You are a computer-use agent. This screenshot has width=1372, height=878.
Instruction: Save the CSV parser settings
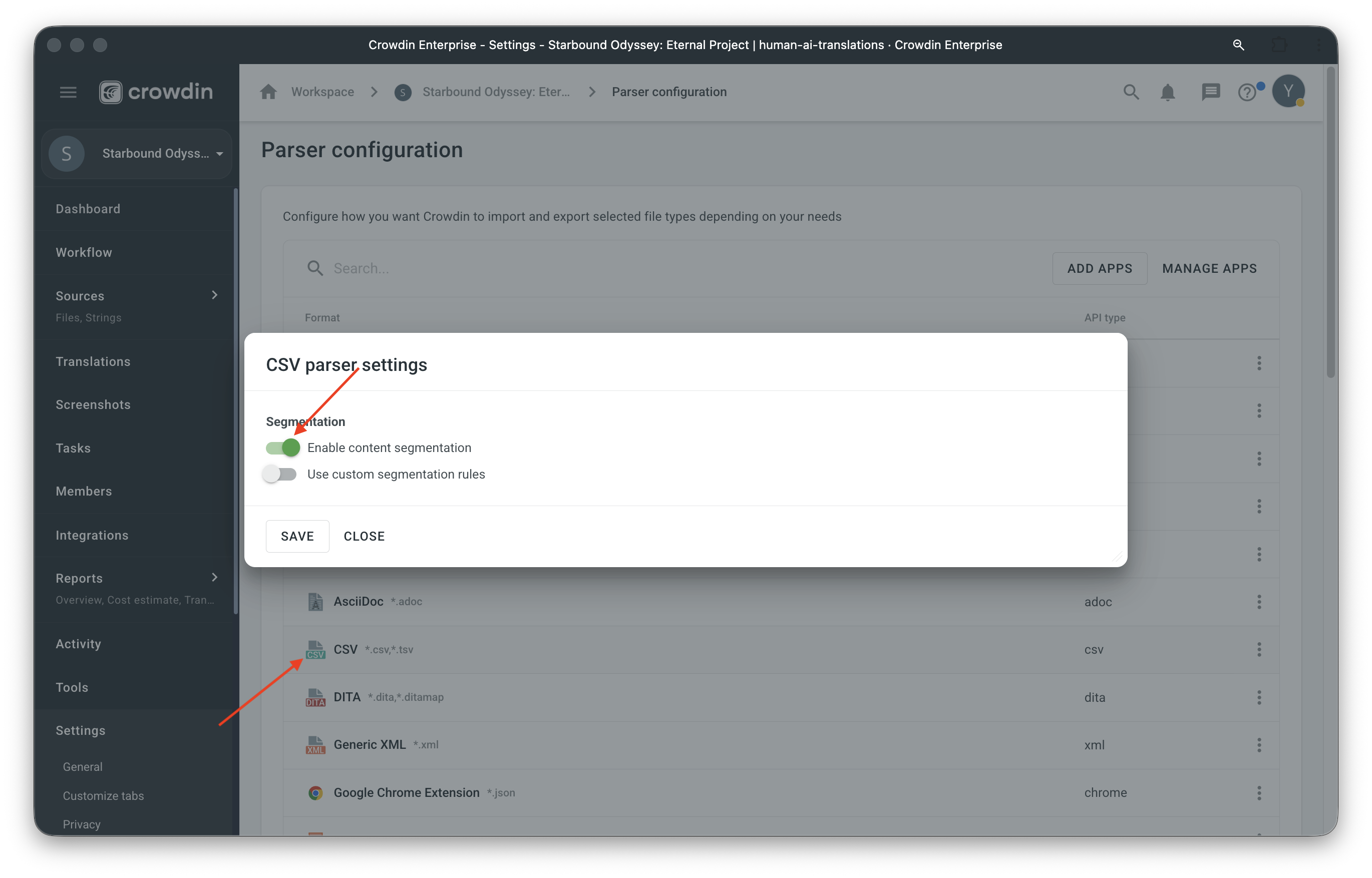pyautogui.click(x=297, y=536)
